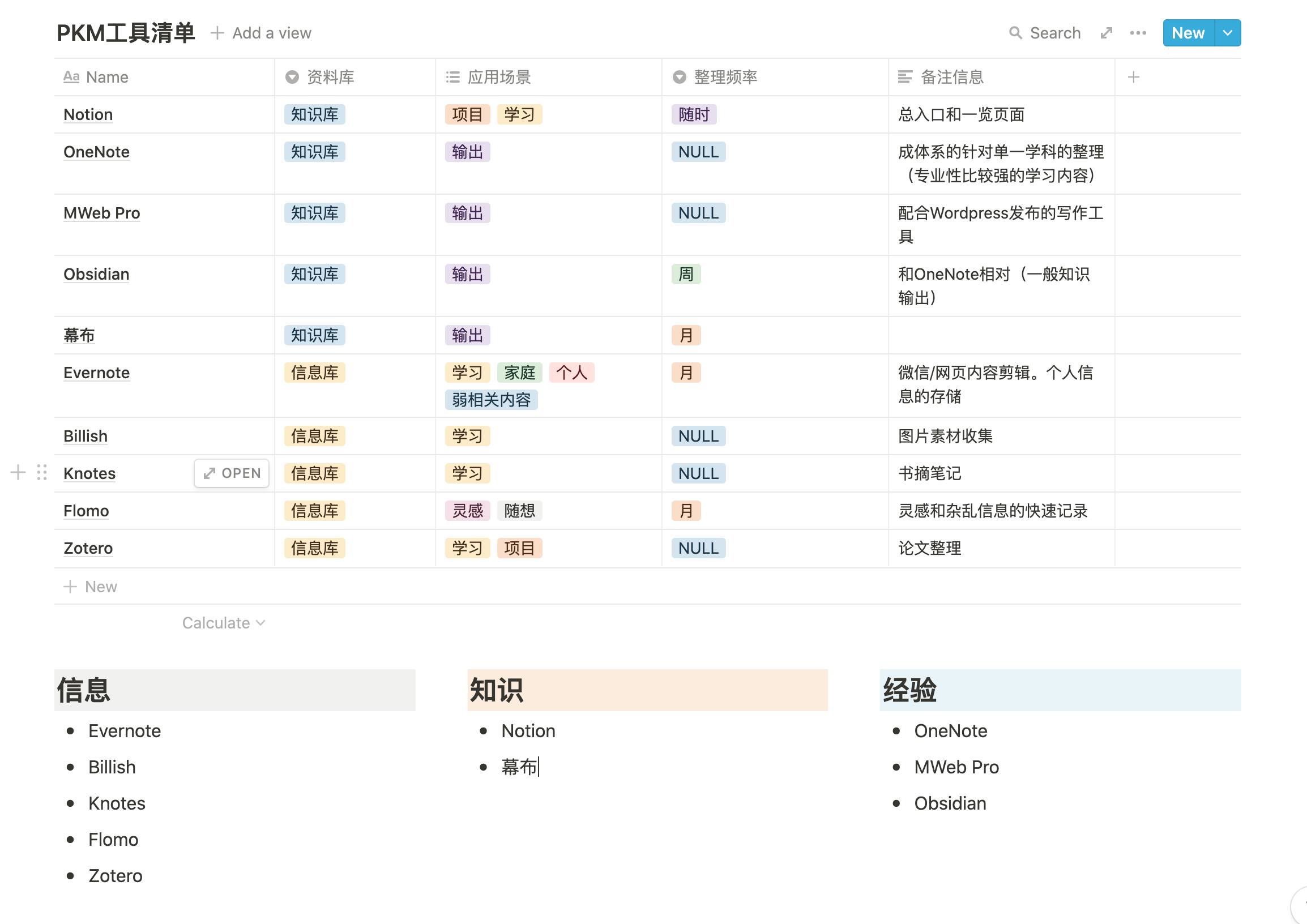Click the 幕布 bullet under 知识
The width and height of the screenshot is (1307, 924).
519,767
